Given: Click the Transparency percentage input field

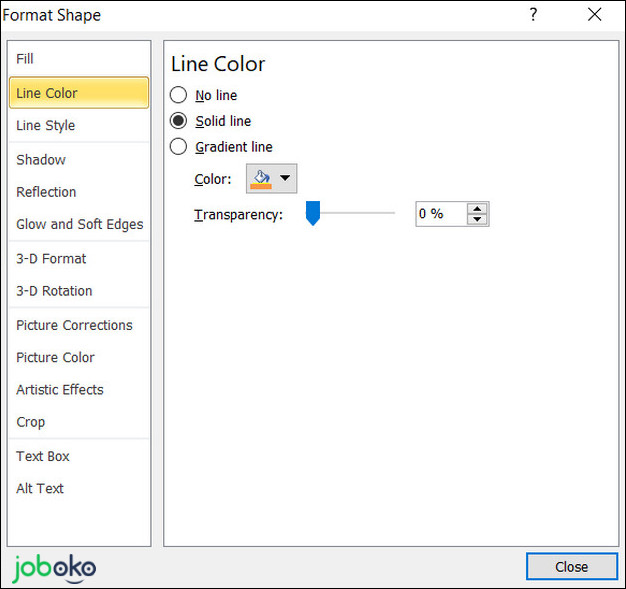Looking at the screenshot, I should [440, 214].
